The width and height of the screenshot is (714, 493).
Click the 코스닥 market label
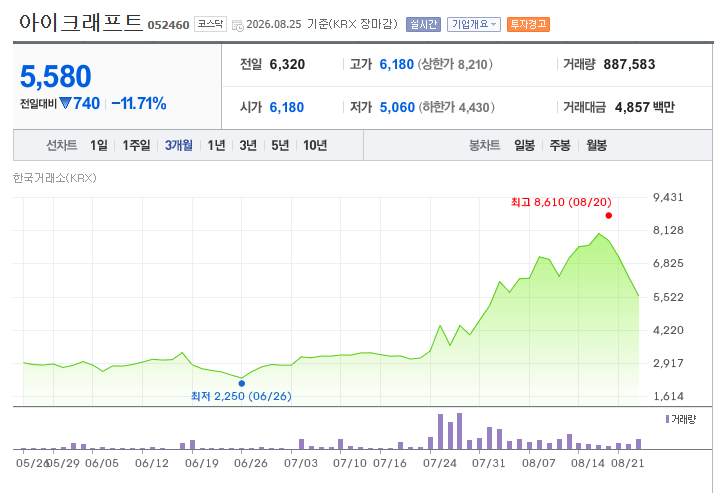(210, 24)
